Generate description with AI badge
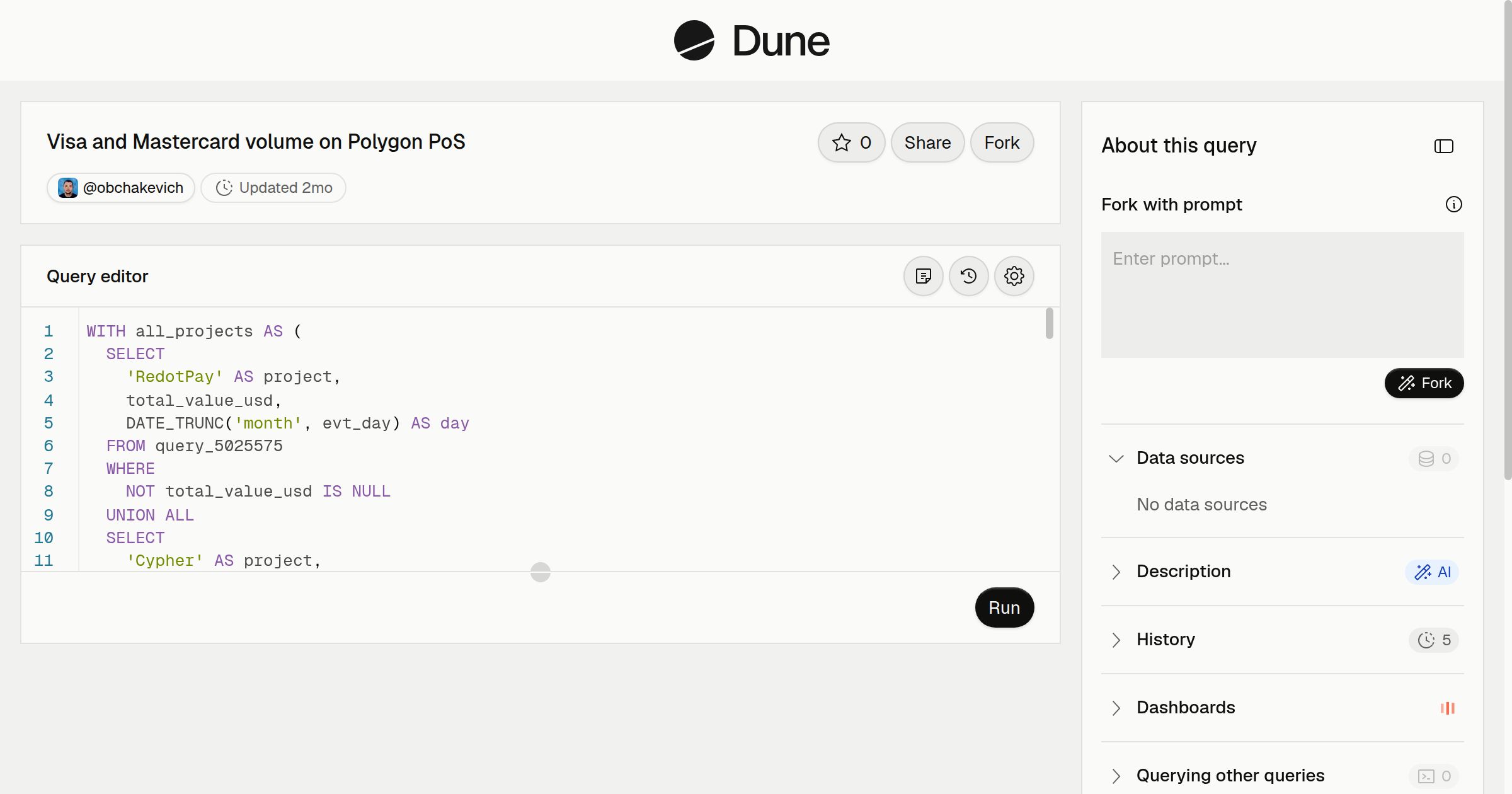Screen dimensions: 1512x794 [1432, 572]
